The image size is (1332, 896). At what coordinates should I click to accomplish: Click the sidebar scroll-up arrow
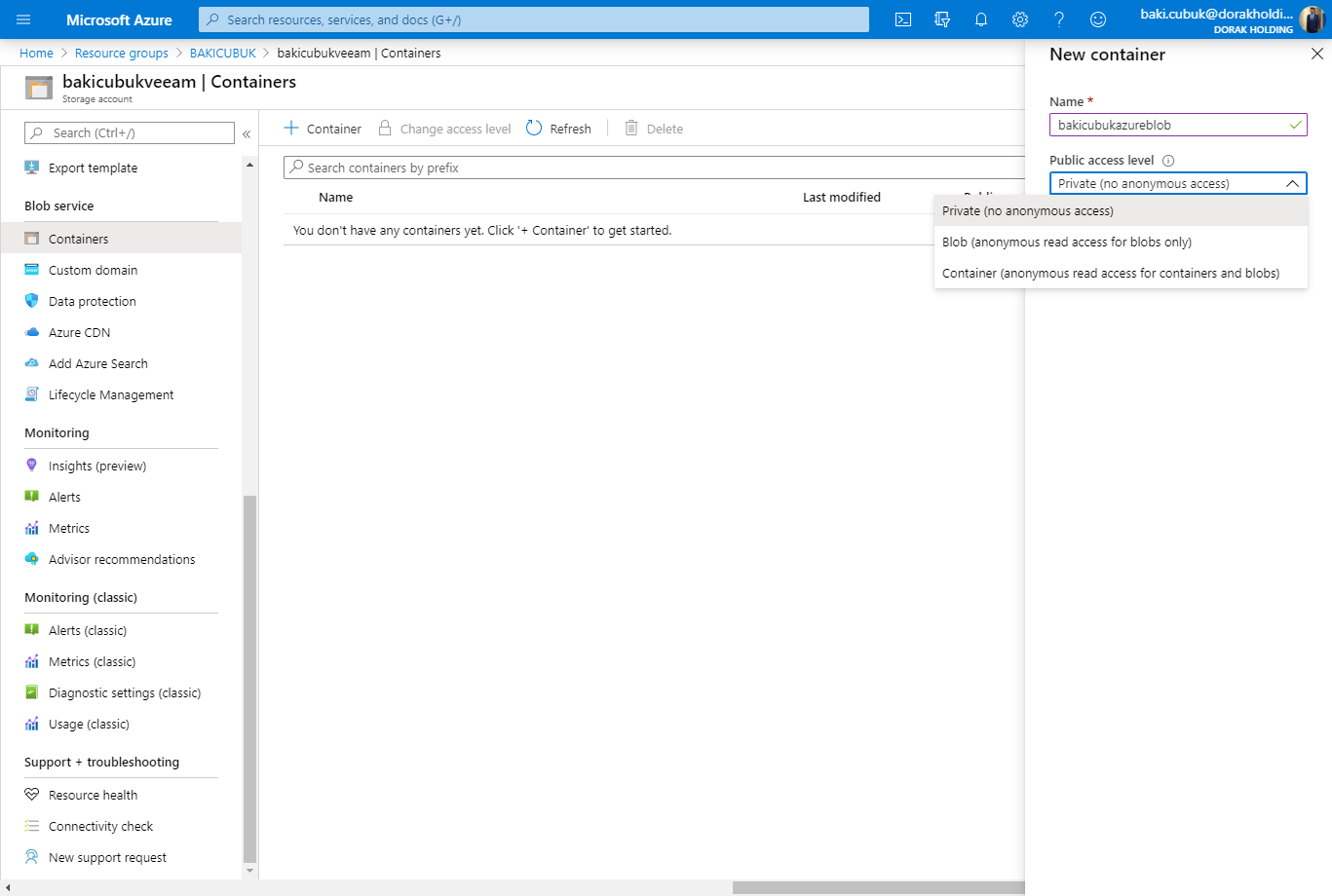tap(249, 166)
